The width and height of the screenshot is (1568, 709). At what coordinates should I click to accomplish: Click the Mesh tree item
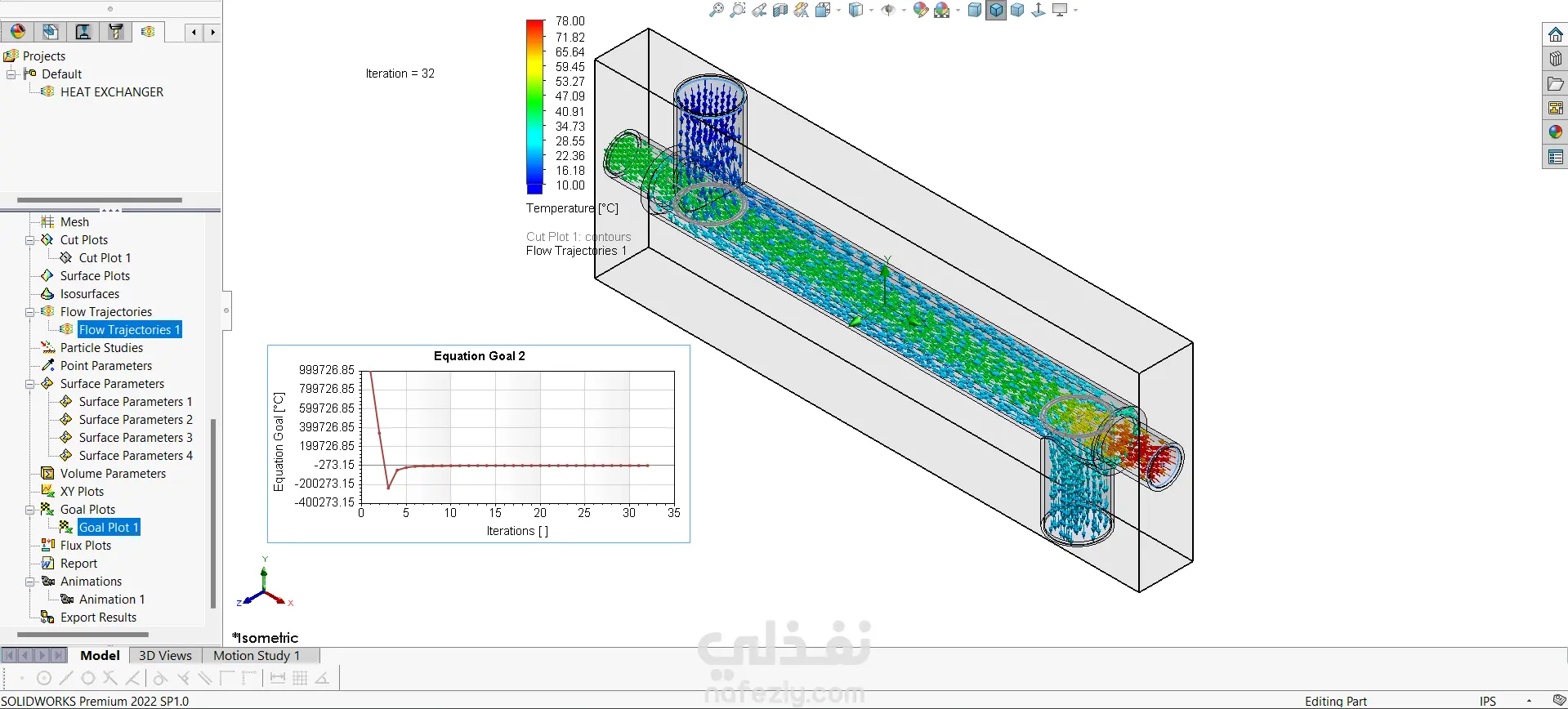[74, 222]
